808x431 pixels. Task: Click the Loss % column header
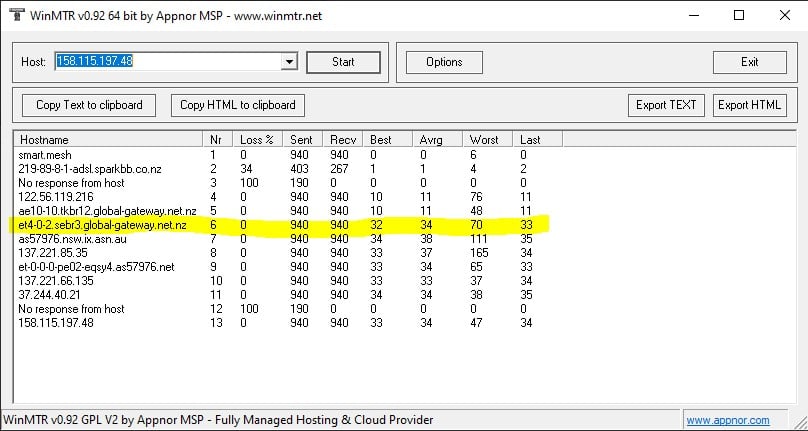[x=258, y=140]
